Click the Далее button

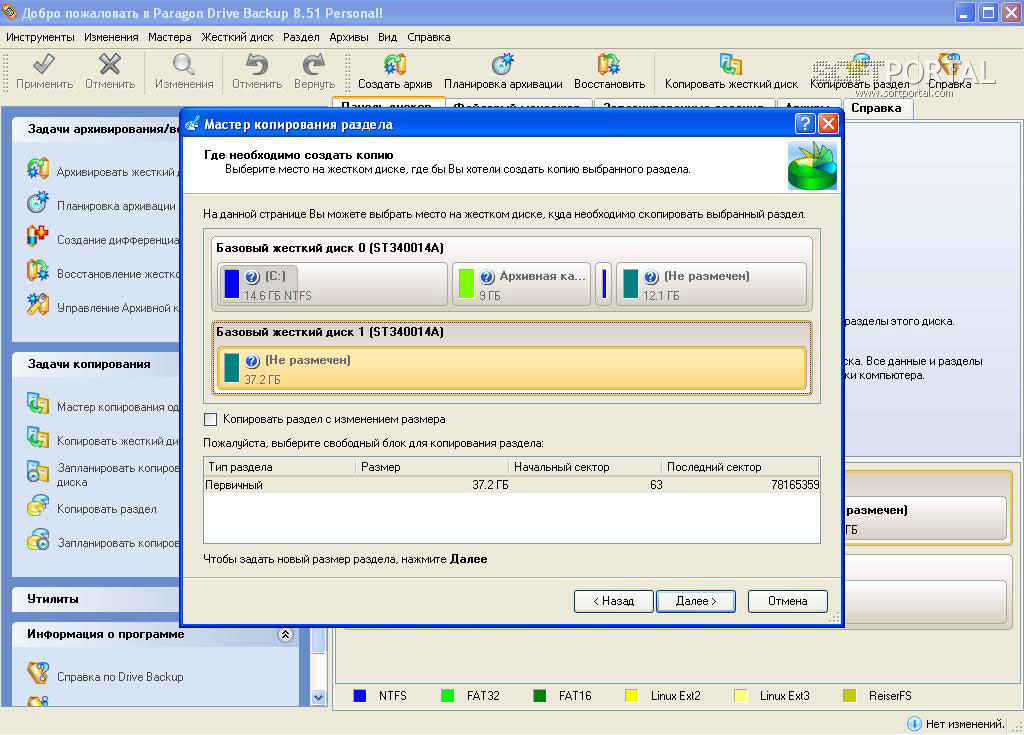(696, 601)
